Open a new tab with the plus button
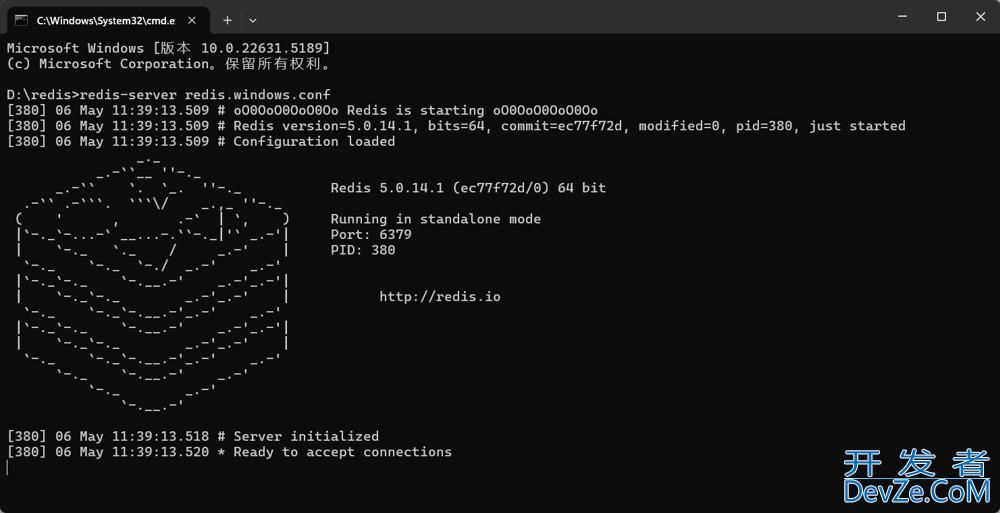This screenshot has width=1000, height=513. (227, 20)
